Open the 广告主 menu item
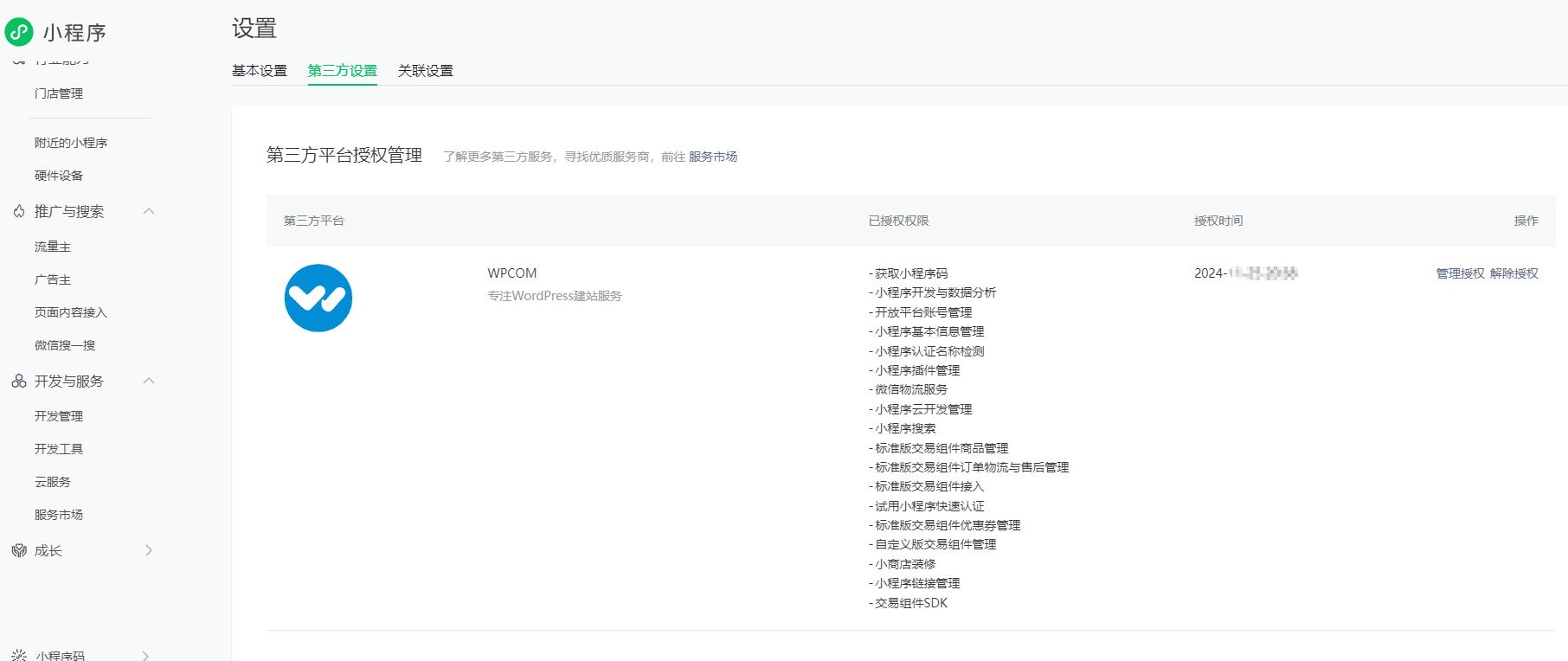The width and height of the screenshot is (1568, 661). click(x=53, y=279)
